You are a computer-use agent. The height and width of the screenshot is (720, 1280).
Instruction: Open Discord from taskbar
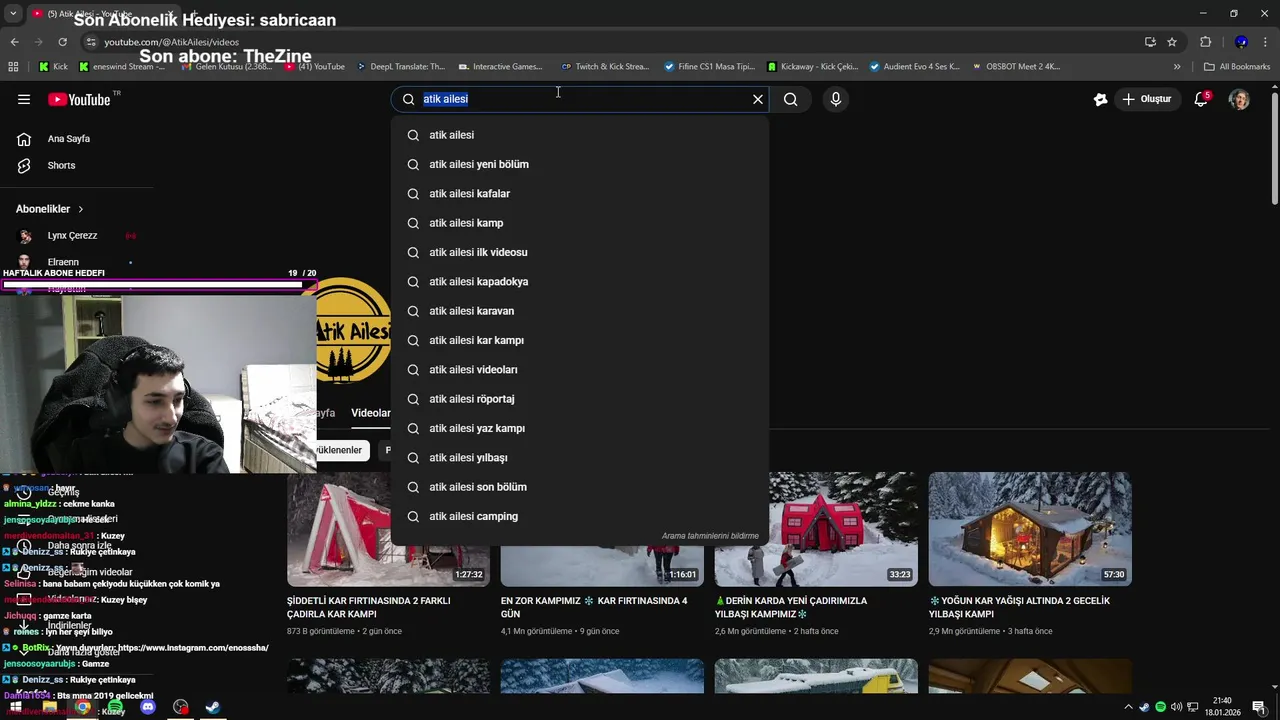[148, 707]
